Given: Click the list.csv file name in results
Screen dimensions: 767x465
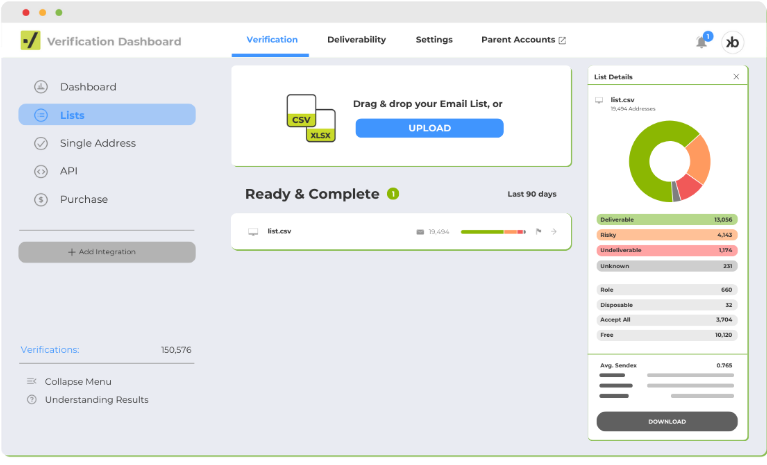Looking at the screenshot, I should (279, 231).
